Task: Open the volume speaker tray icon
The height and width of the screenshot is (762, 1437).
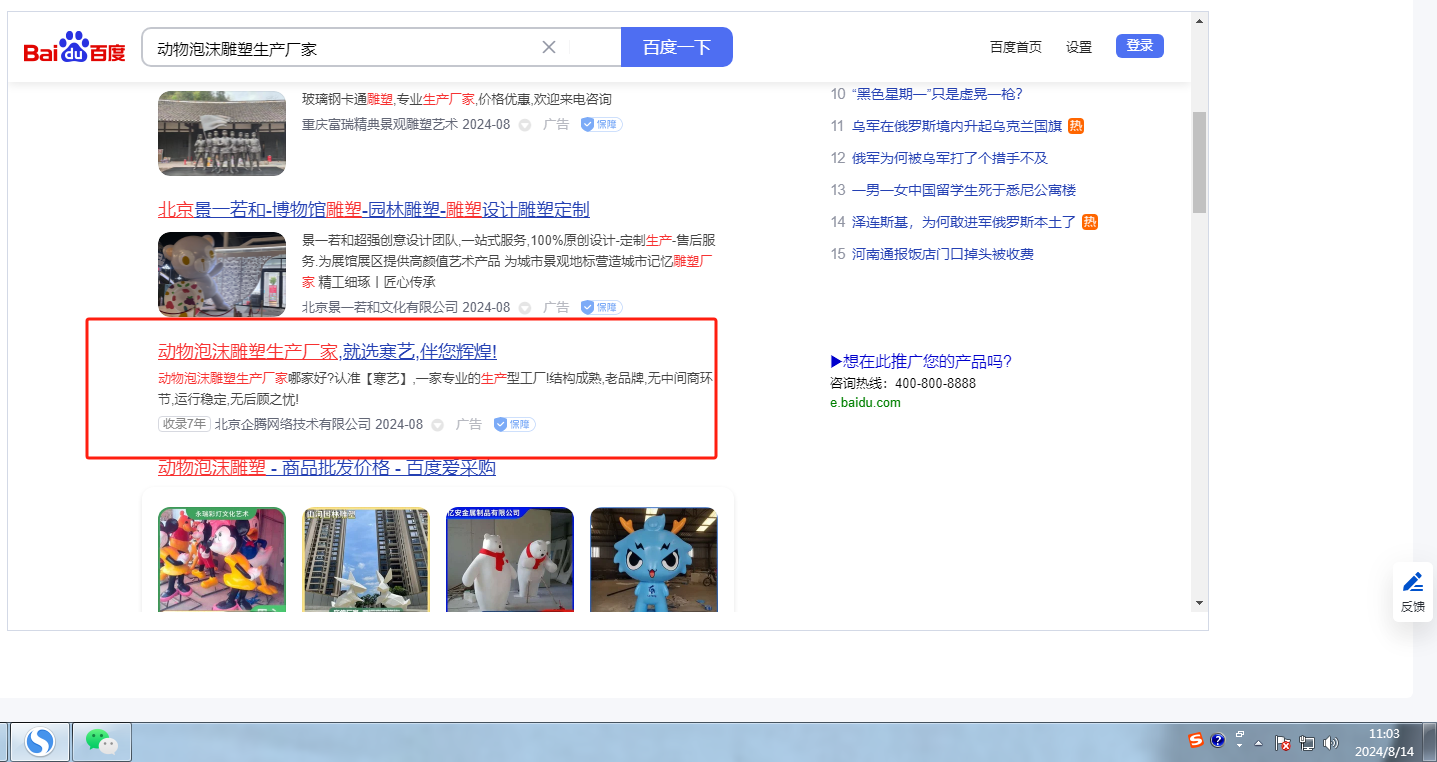Action: 1330,742
